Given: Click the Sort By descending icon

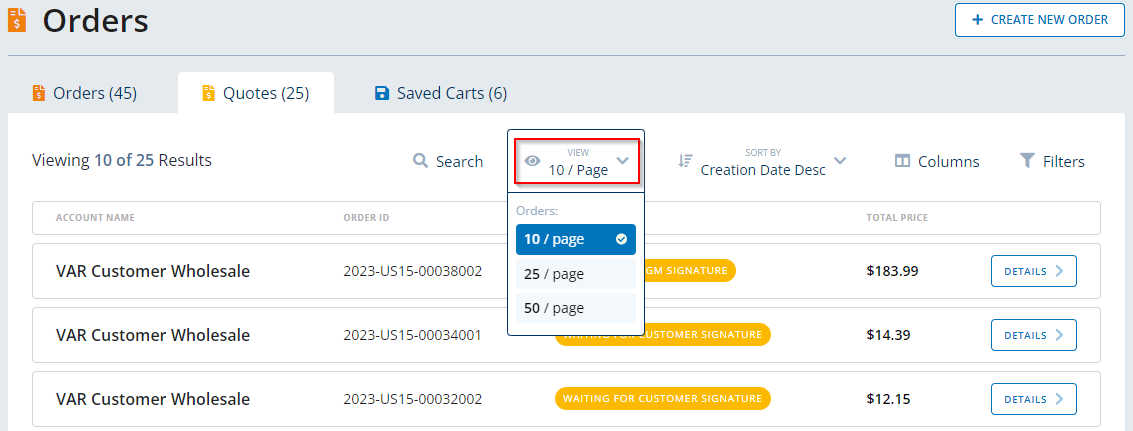Looking at the screenshot, I should tap(685, 161).
